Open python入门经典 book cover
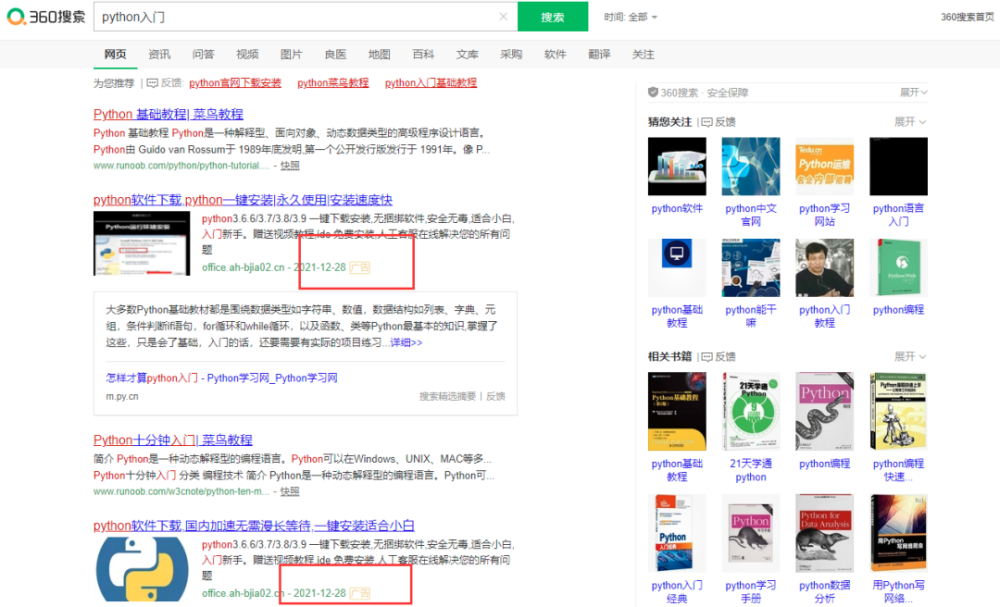Screen dimensions: 1000x607 point(677,533)
